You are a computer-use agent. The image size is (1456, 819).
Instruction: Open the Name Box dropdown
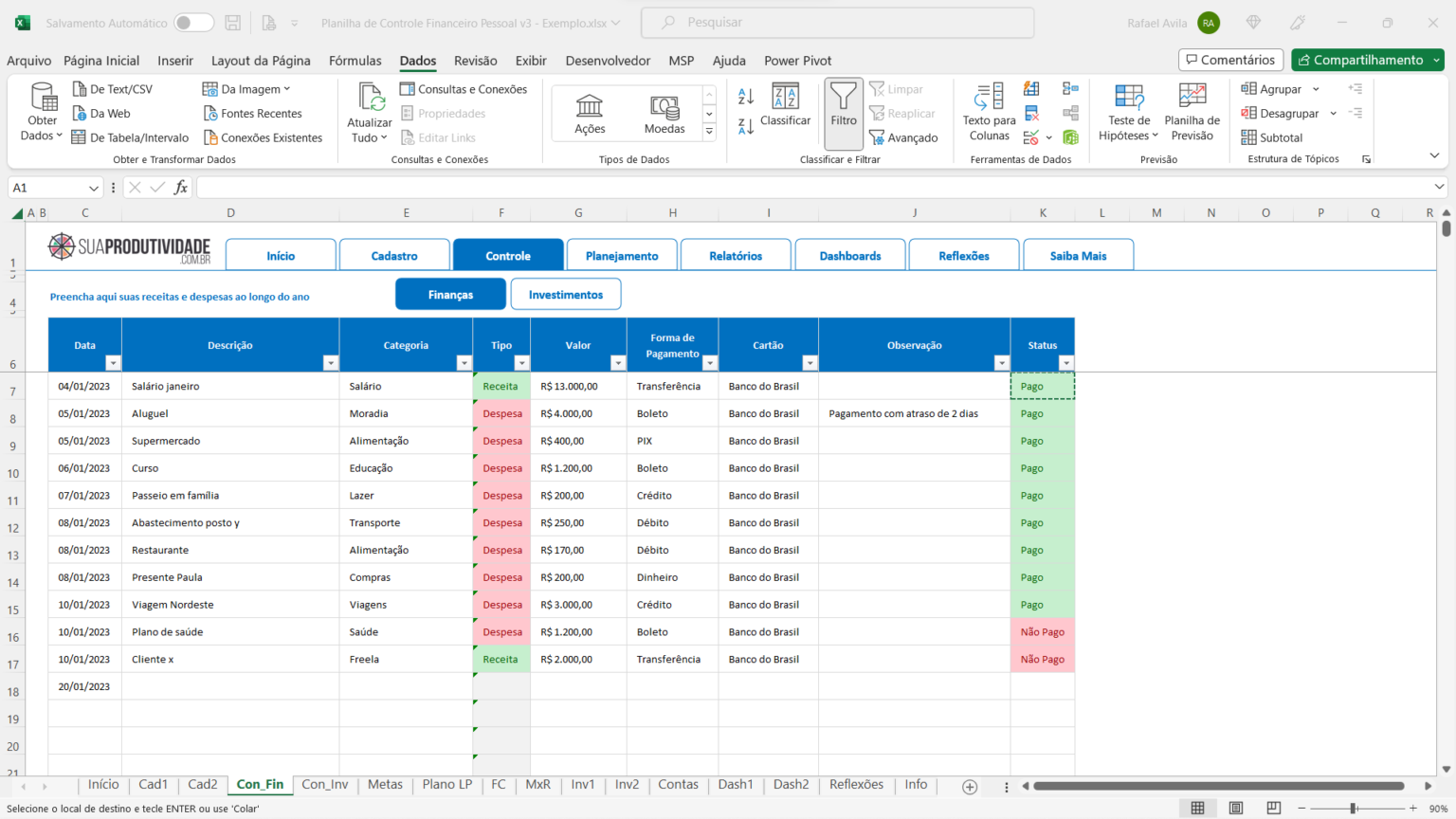[93, 188]
